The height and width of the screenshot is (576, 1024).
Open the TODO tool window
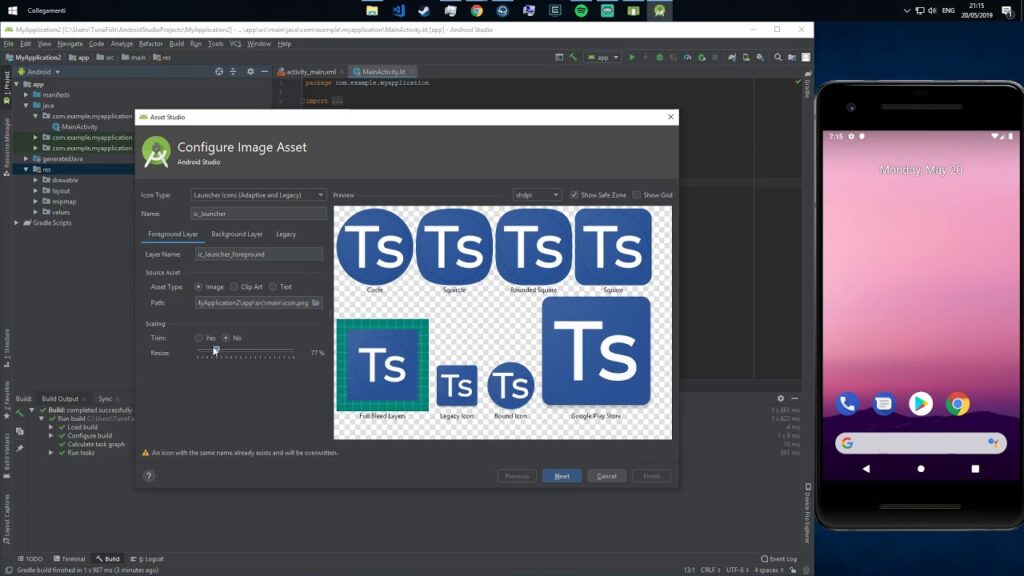click(x=30, y=559)
